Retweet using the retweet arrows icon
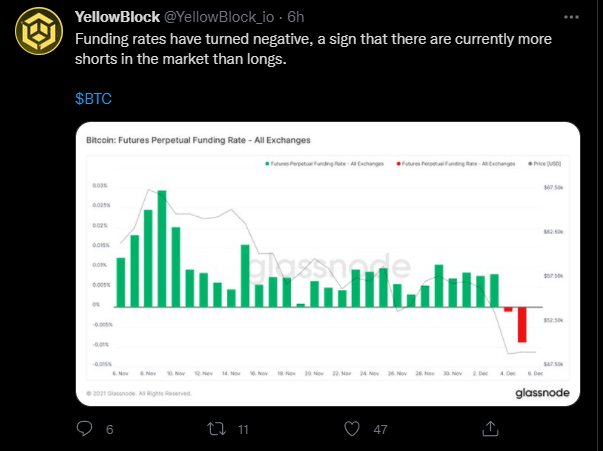603x451 pixels. click(x=217, y=429)
